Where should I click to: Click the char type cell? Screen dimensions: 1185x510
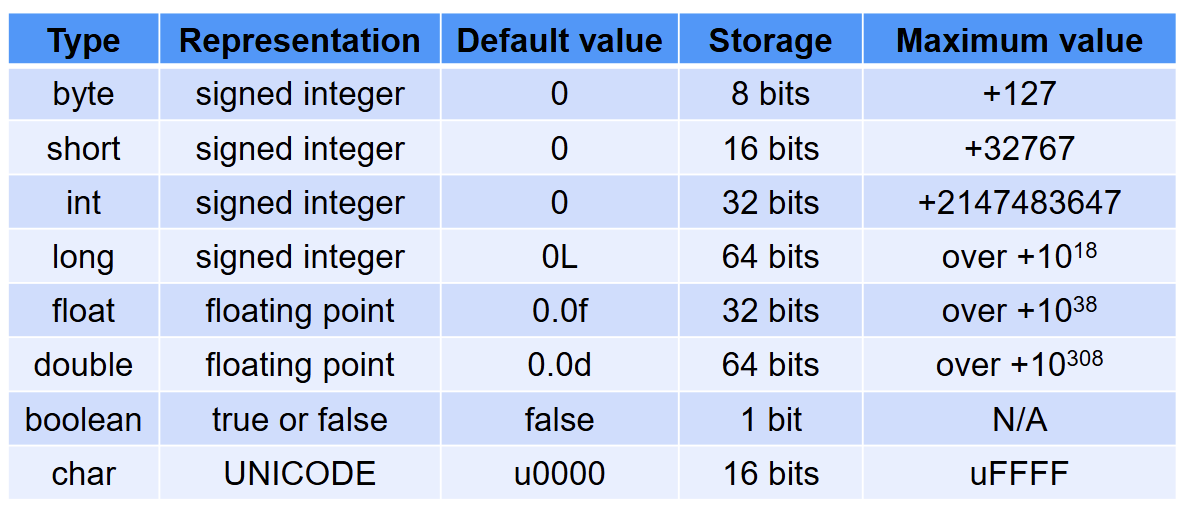click(83, 473)
